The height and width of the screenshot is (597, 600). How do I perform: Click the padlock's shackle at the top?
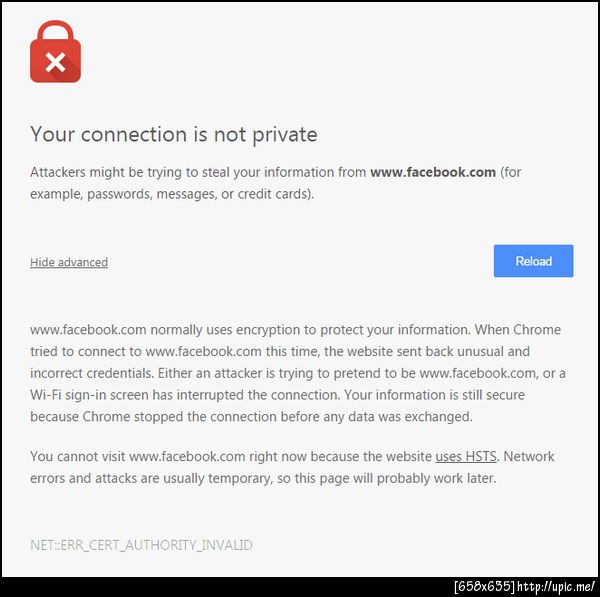click(55, 32)
